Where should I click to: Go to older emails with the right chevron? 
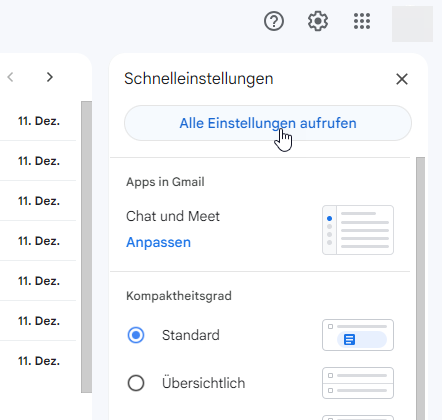50,77
